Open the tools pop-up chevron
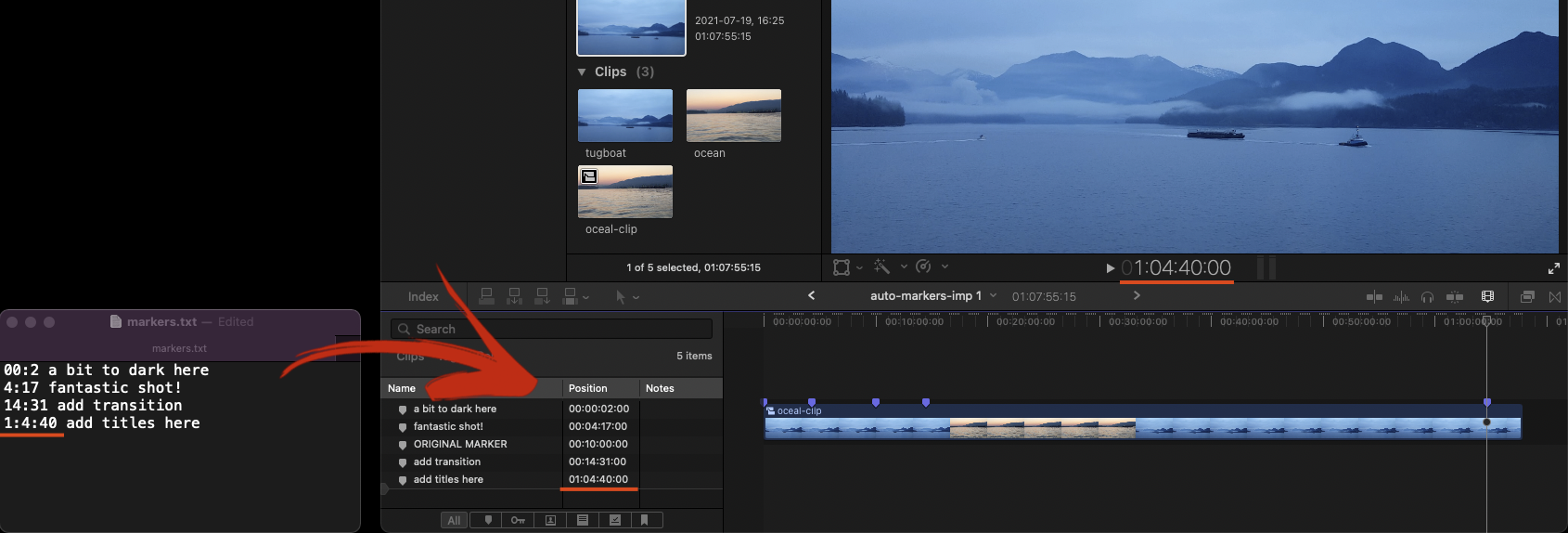 [x=636, y=298]
